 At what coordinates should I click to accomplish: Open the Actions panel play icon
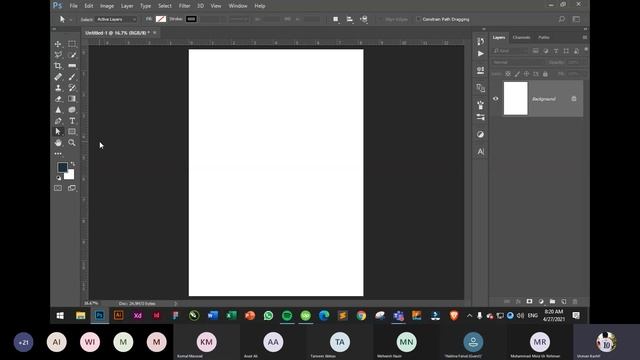480,53
